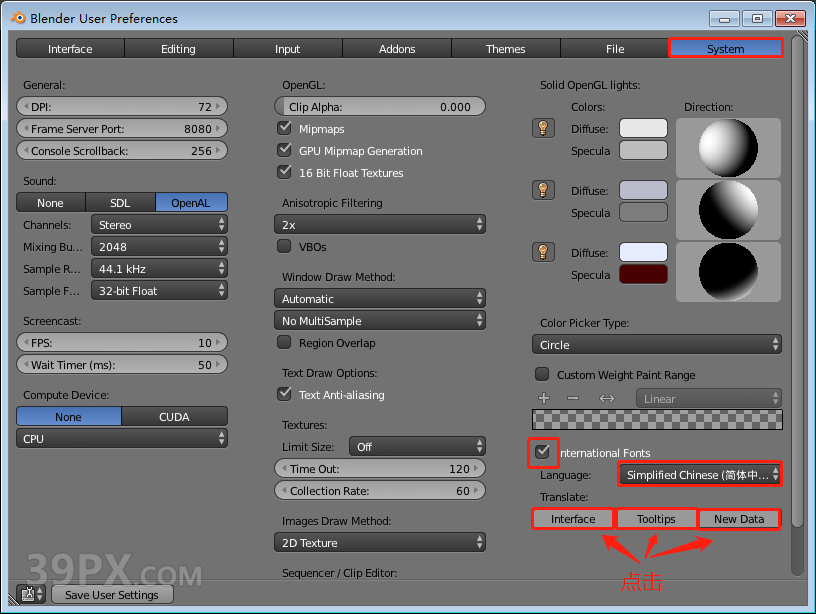Toggle the second Solid OpenGL light bulb
The image size is (816, 614).
tap(543, 189)
